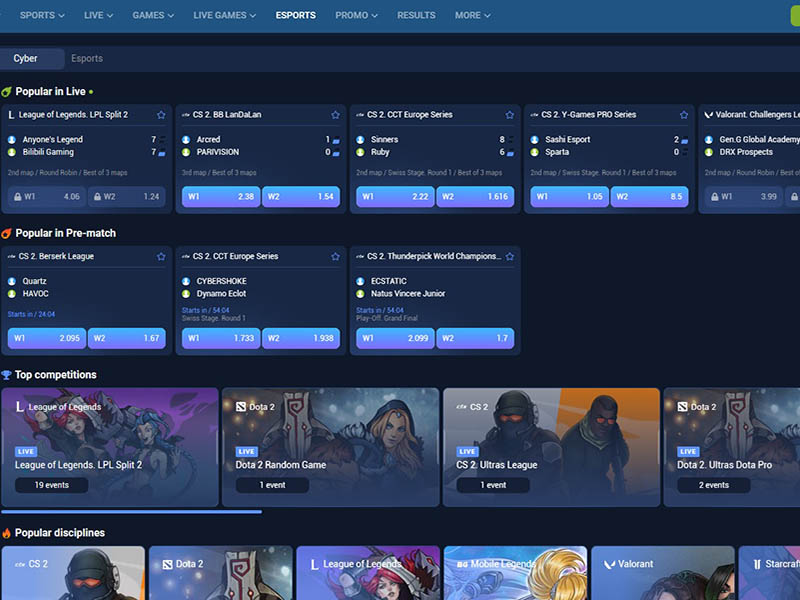This screenshot has height=600, width=800.
Task: Open the LIVE GAMES dropdown
Action: point(224,15)
